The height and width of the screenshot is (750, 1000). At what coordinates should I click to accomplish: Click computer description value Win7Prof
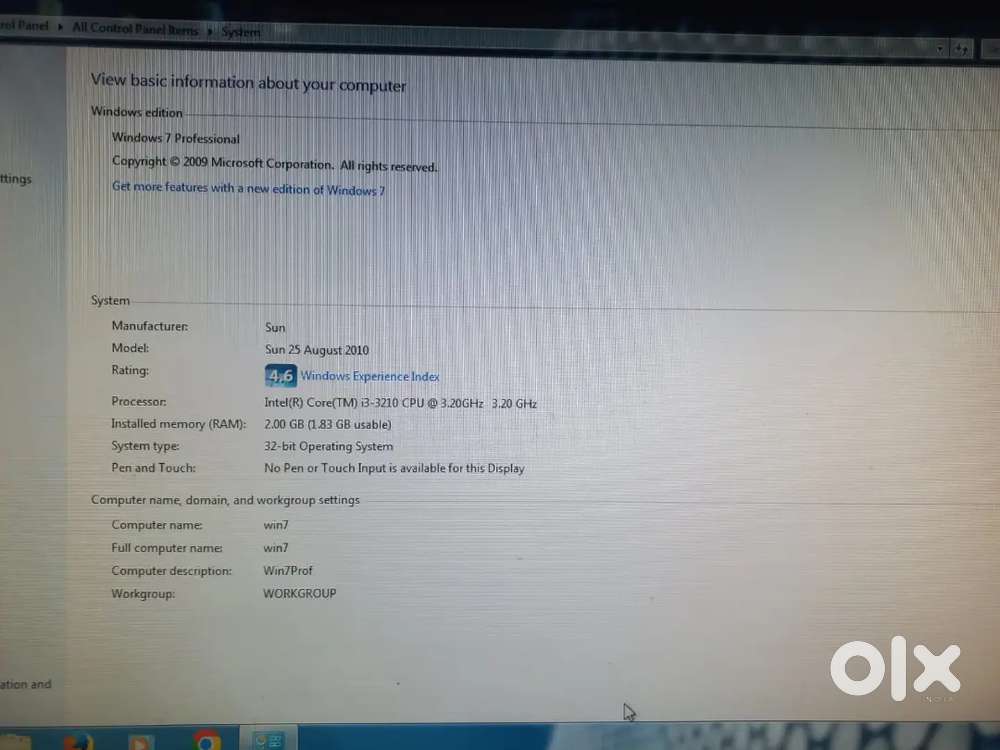tap(288, 570)
